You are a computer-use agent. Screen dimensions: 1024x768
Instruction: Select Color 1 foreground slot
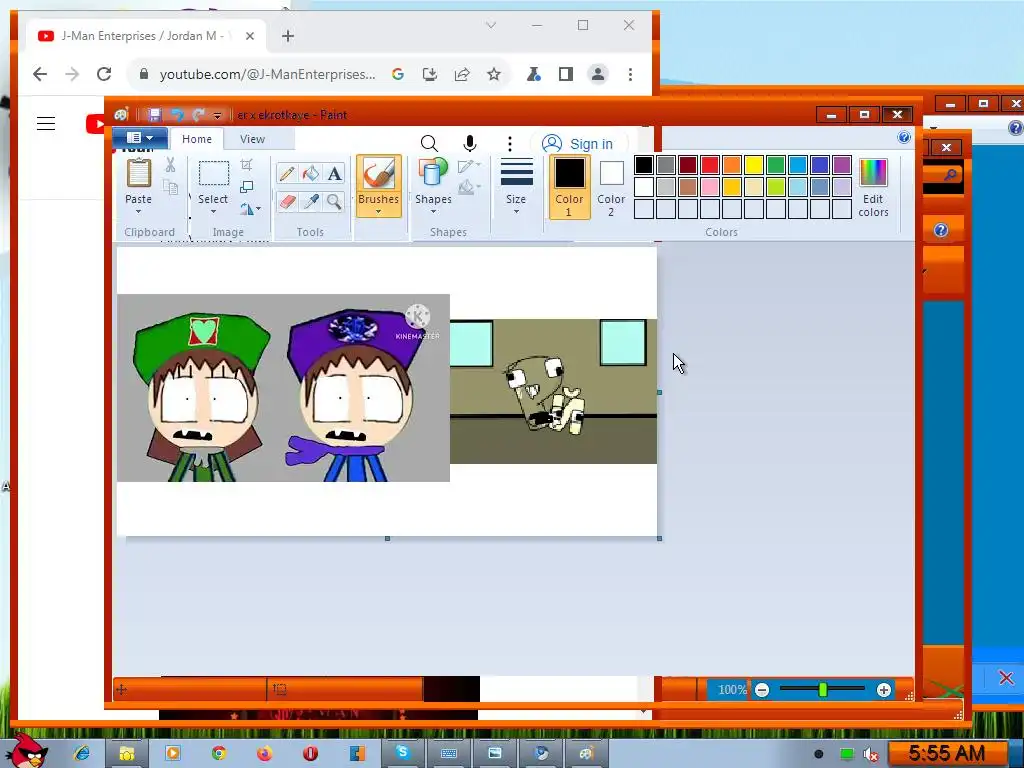569,187
